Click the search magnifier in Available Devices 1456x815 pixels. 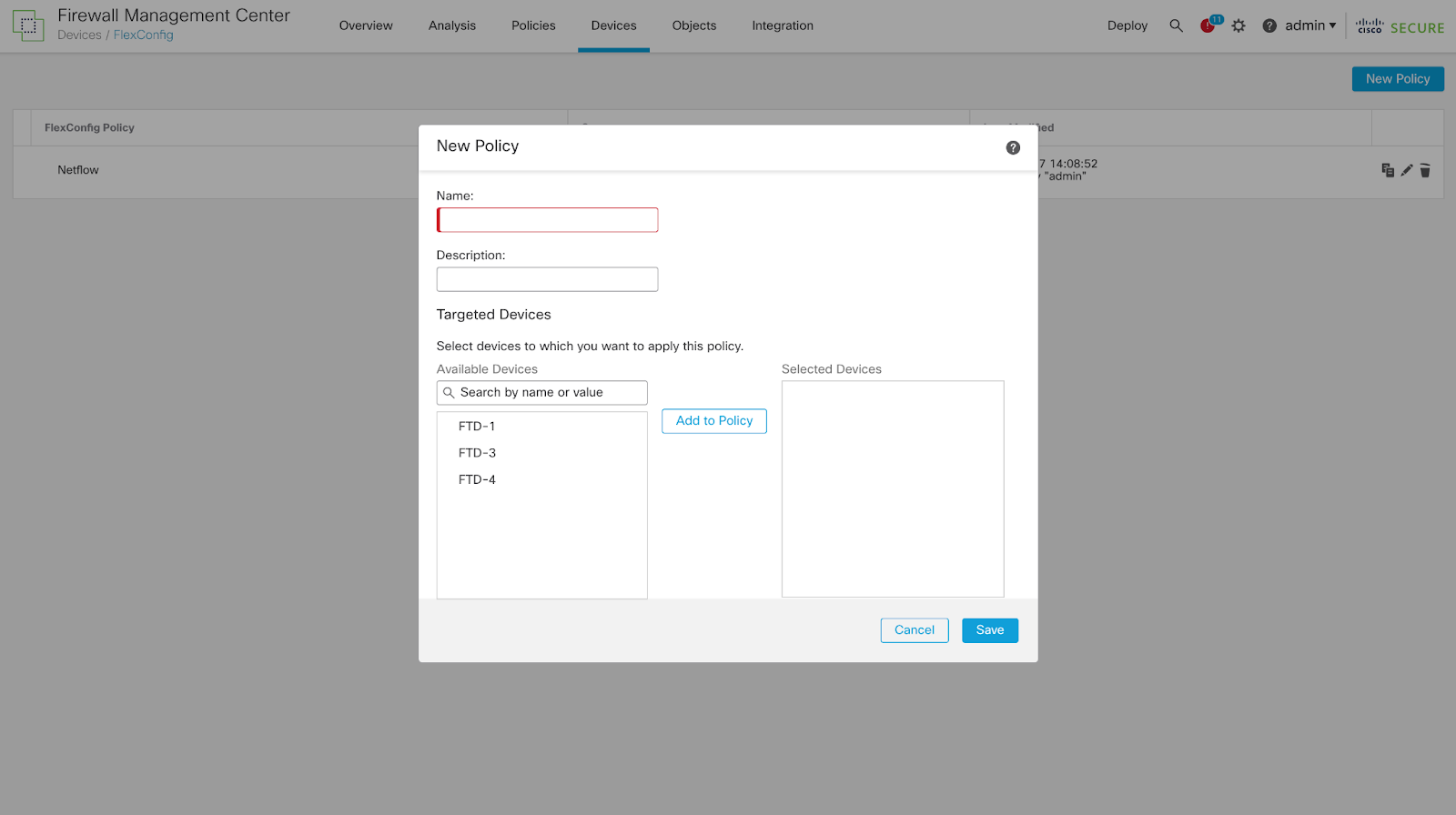coord(449,393)
